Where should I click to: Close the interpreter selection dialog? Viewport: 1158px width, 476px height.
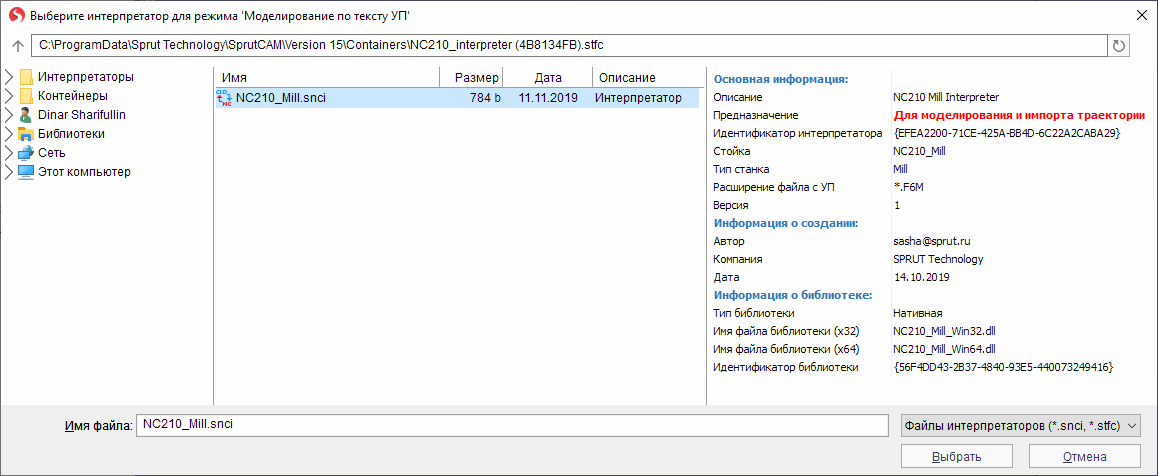click(x=1141, y=14)
